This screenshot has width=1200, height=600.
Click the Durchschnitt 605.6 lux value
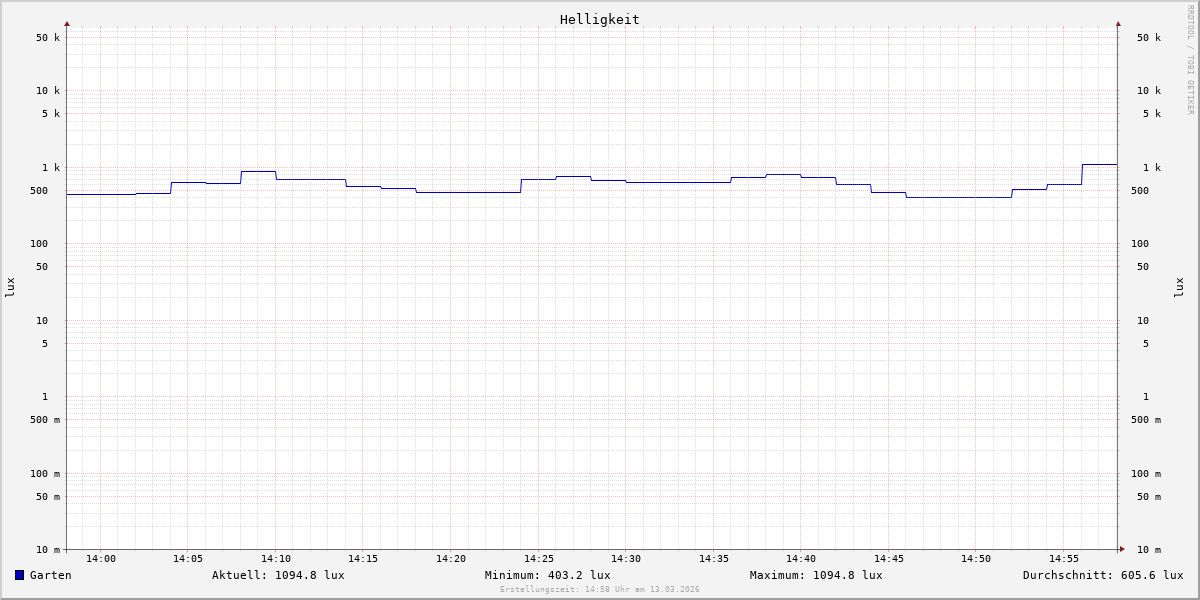[x=1102, y=575]
